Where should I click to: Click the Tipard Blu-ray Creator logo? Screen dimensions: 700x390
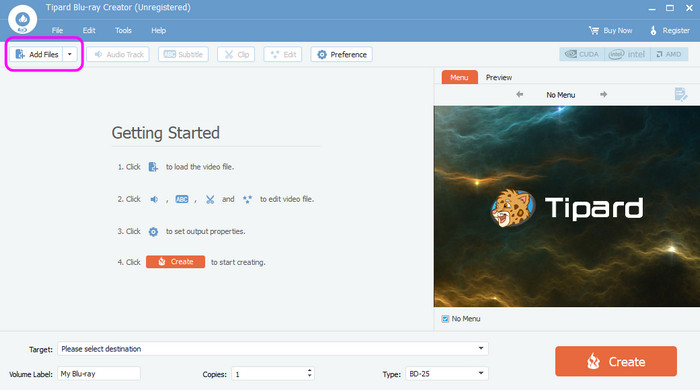(x=22, y=20)
